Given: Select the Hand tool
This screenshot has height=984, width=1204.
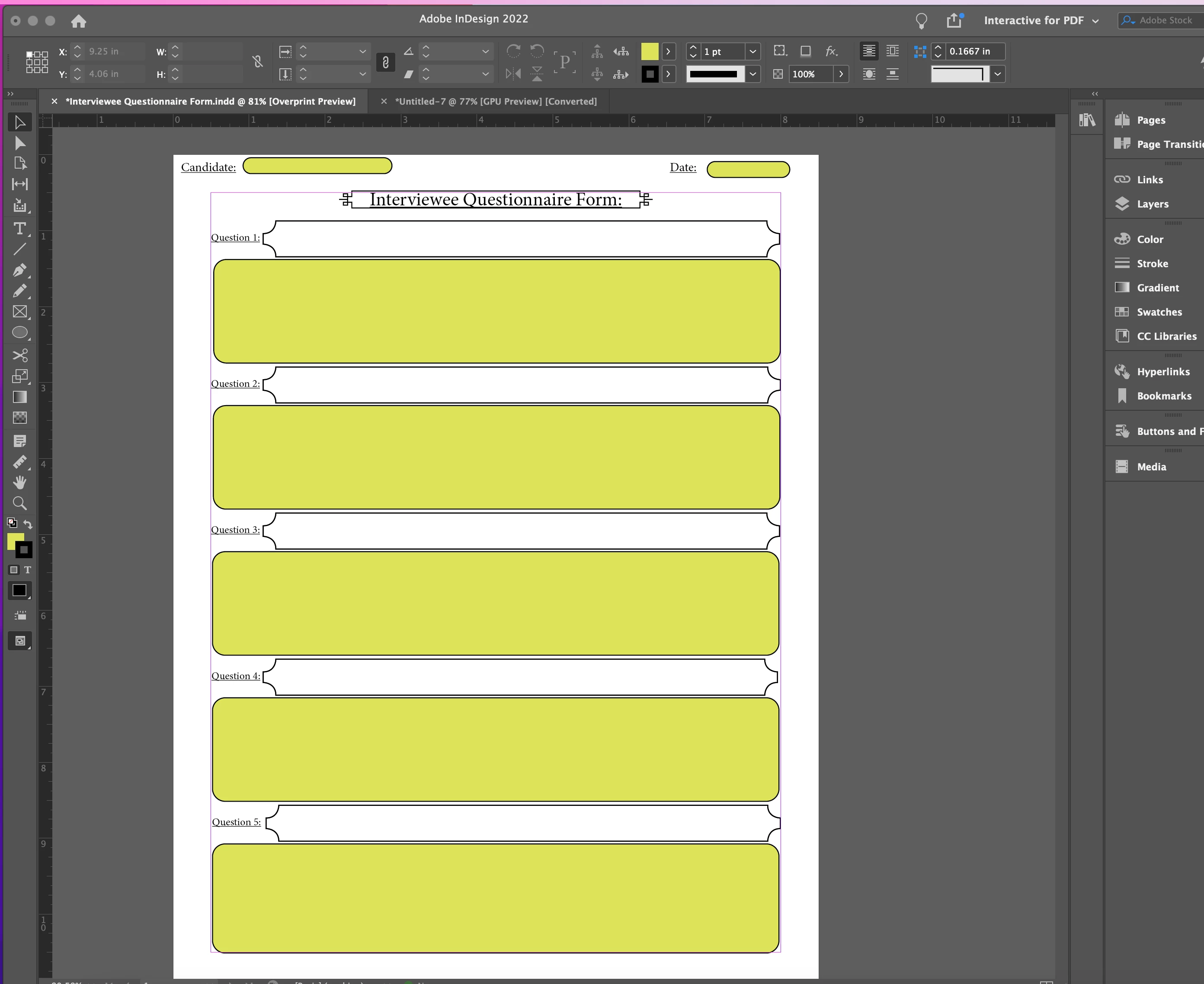Looking at the screenshot, I should [19, 482].
